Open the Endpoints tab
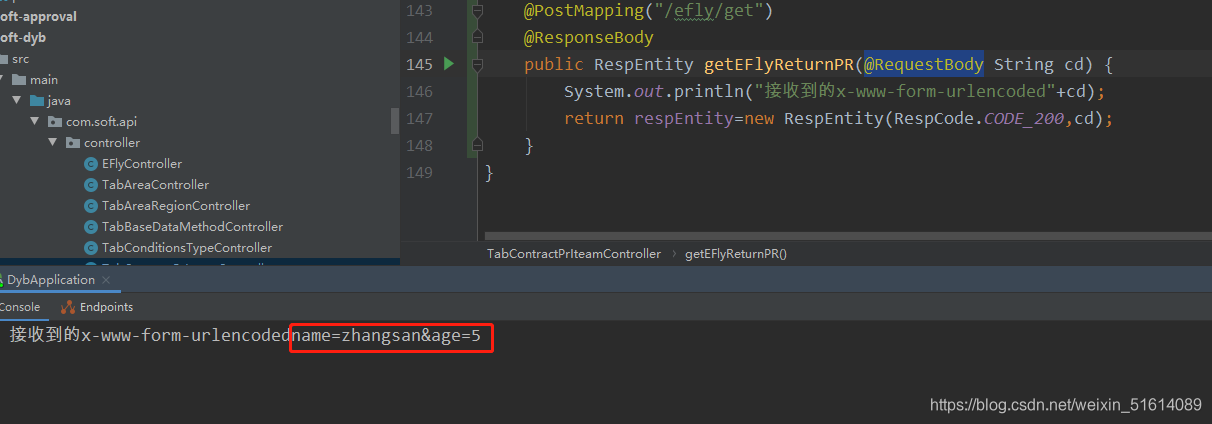Screen dimensions: 1212x424 click(x=106, y=307)
